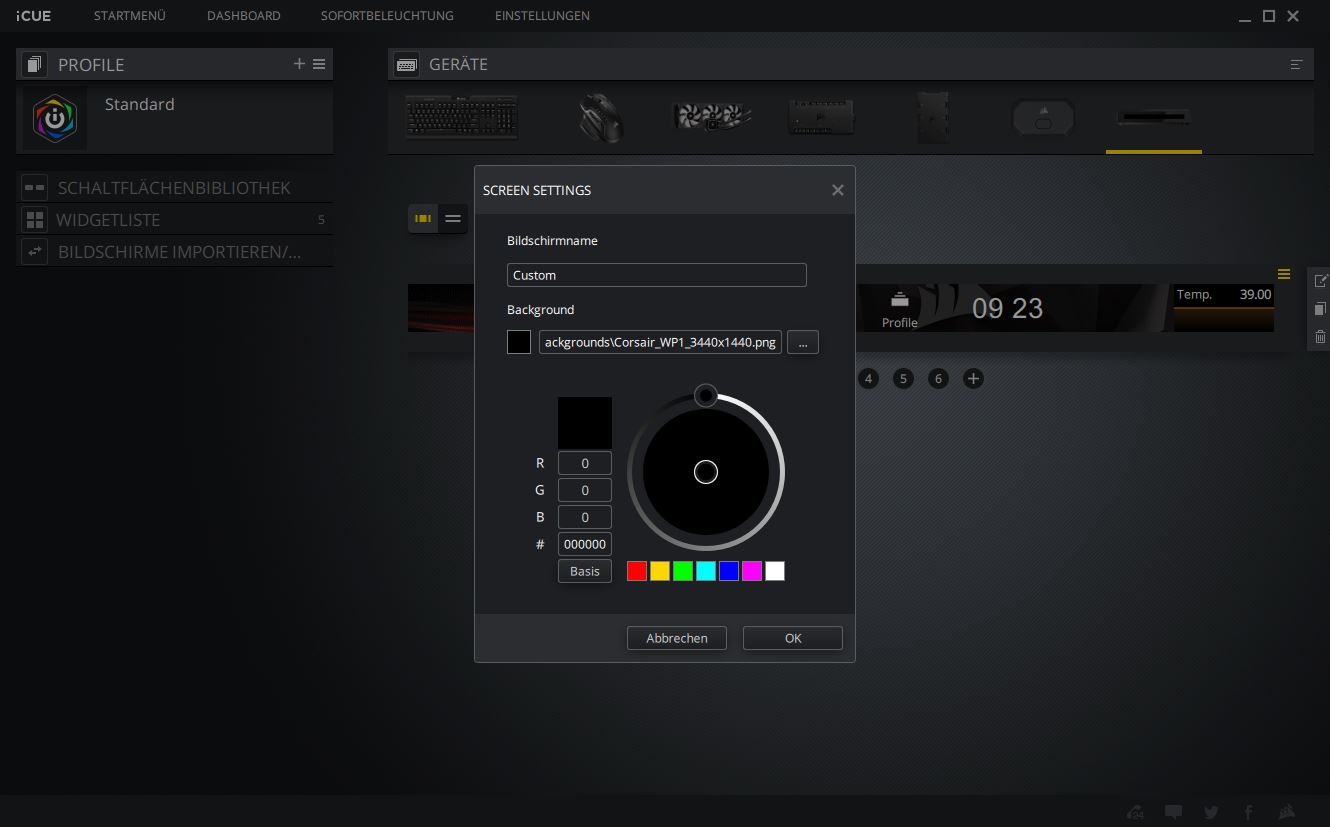This screenshot has height=827, width=1330.
Task: Click the Abbrechen button
Action: (x=677, y=638)
